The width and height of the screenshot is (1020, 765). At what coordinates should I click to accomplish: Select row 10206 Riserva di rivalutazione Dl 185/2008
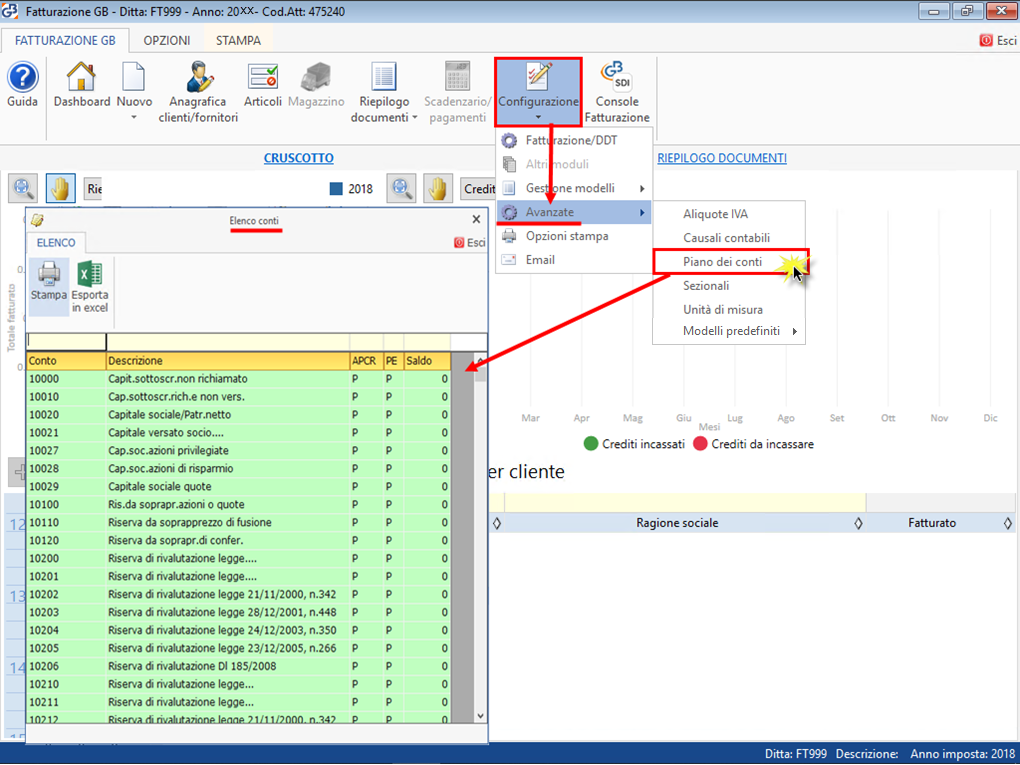click(238, 666)
